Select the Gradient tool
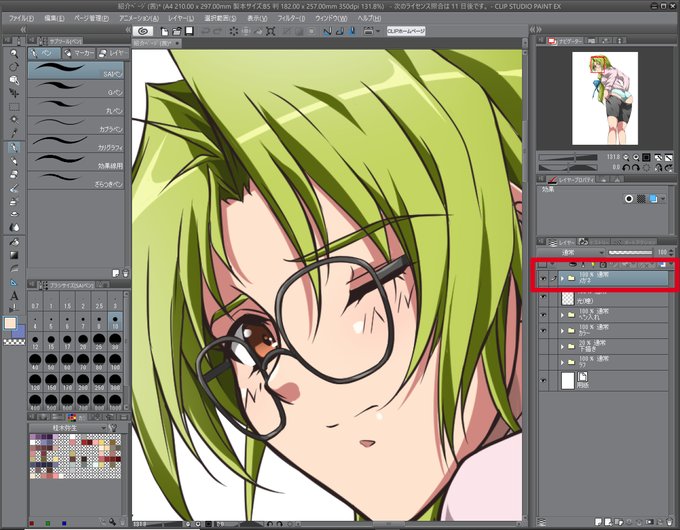680x530 pixels. click(x=14, y=255)
